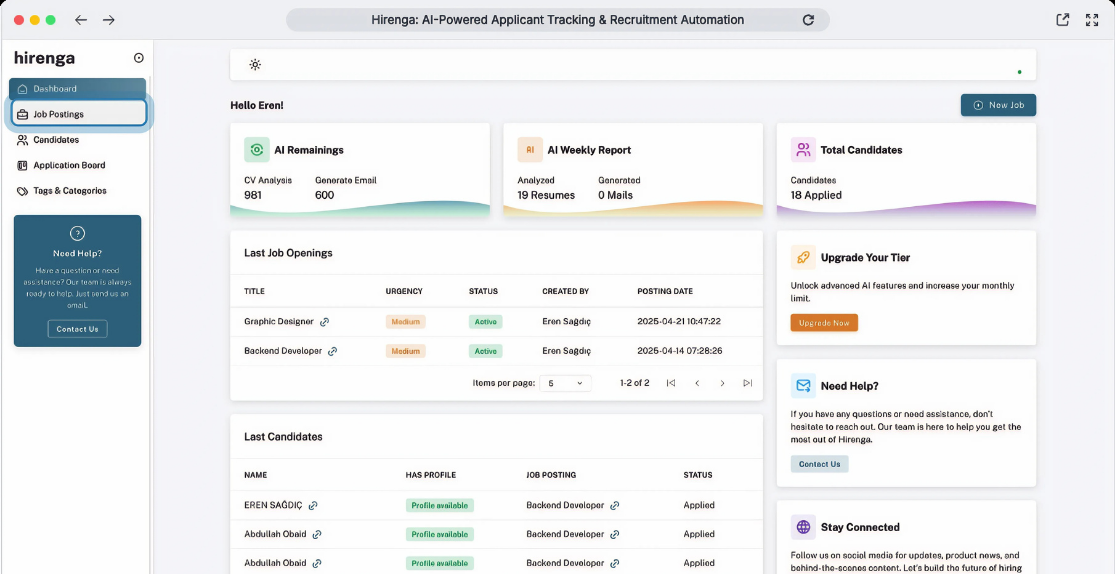
Task: Click Profile available badge for EREN SAĞDIÇ
Action: coord(439,506)
